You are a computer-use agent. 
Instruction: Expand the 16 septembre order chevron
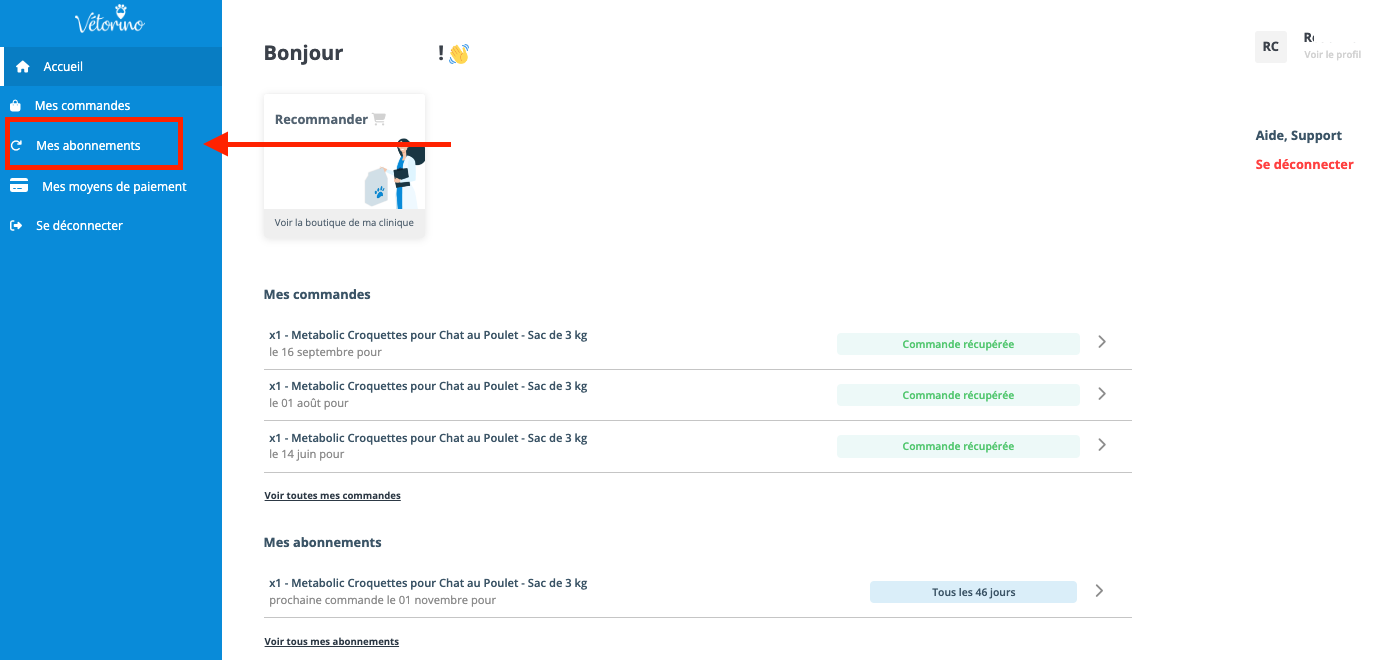click(1102, 342)
